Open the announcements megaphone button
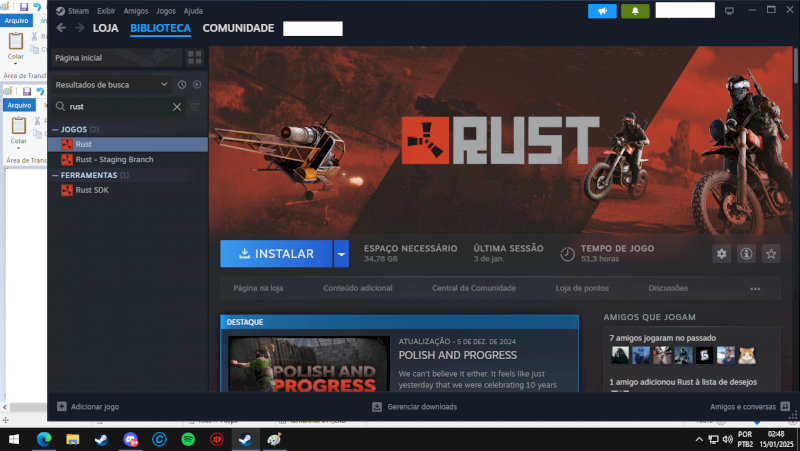 (x=602, y=11)
